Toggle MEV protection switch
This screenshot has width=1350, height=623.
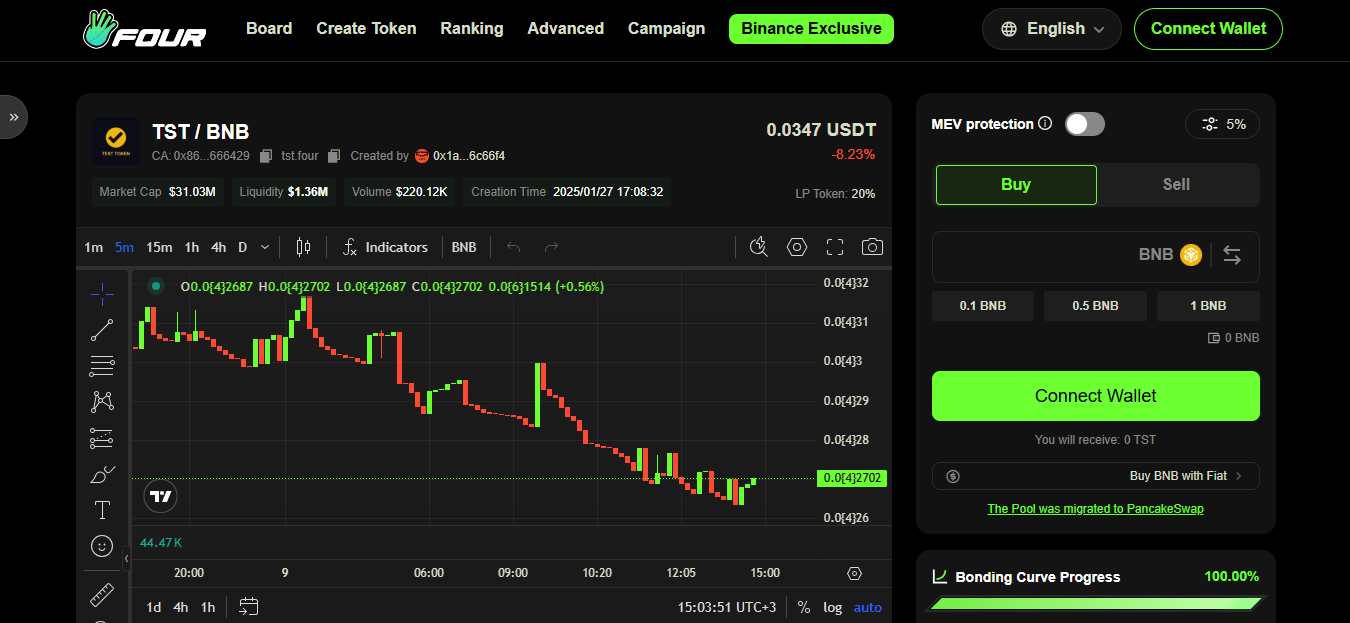coord(1084,124)
